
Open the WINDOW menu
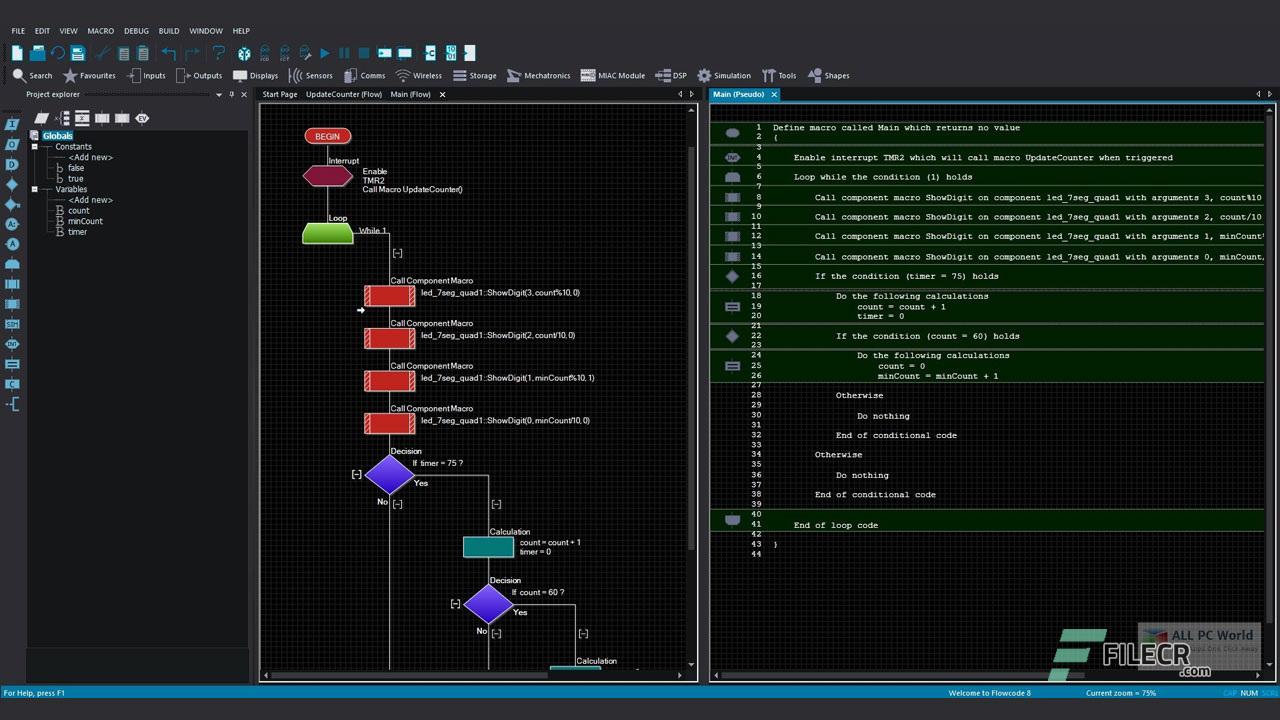point(206,31)
